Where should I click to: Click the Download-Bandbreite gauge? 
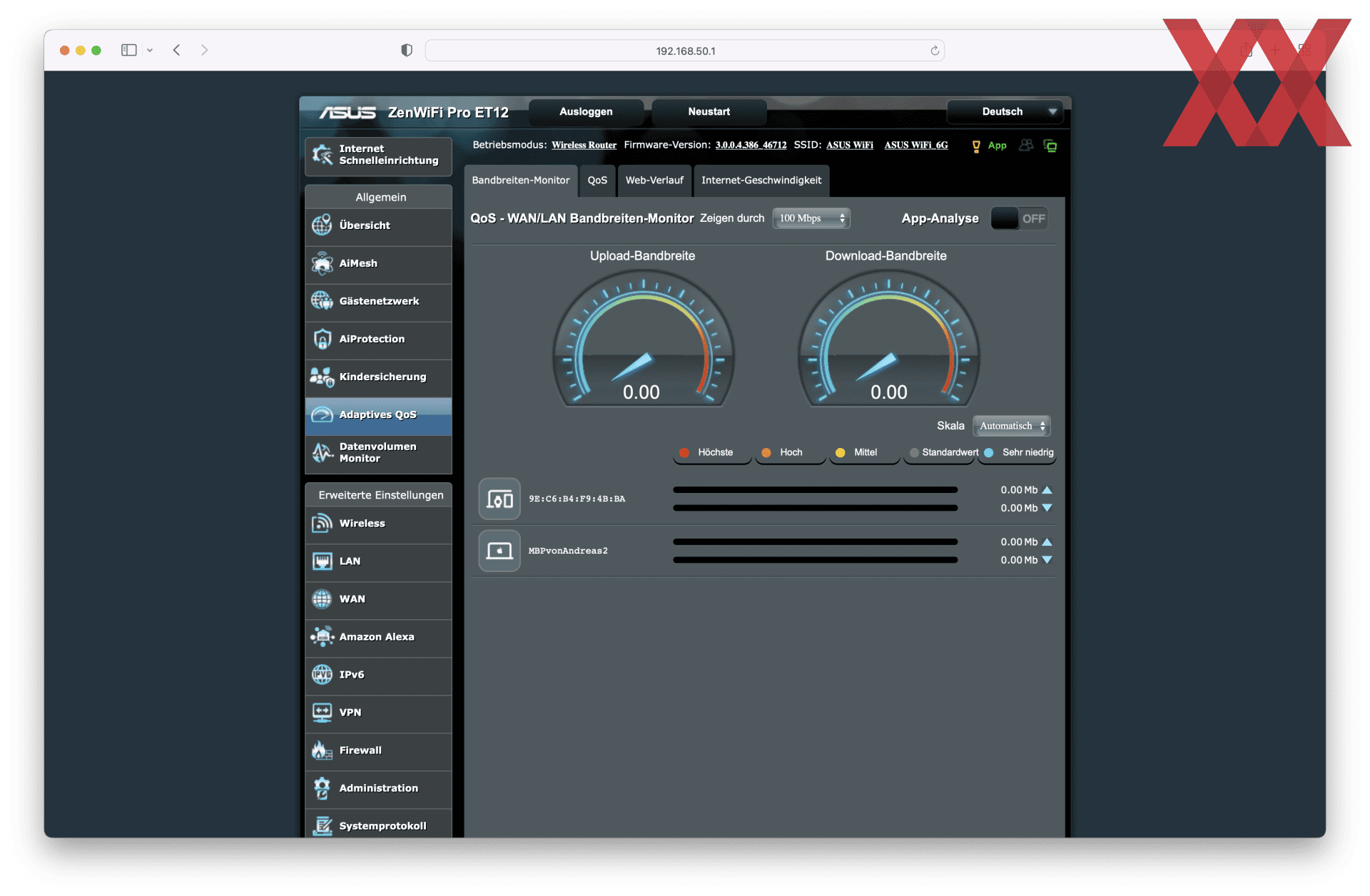point(889,339)
